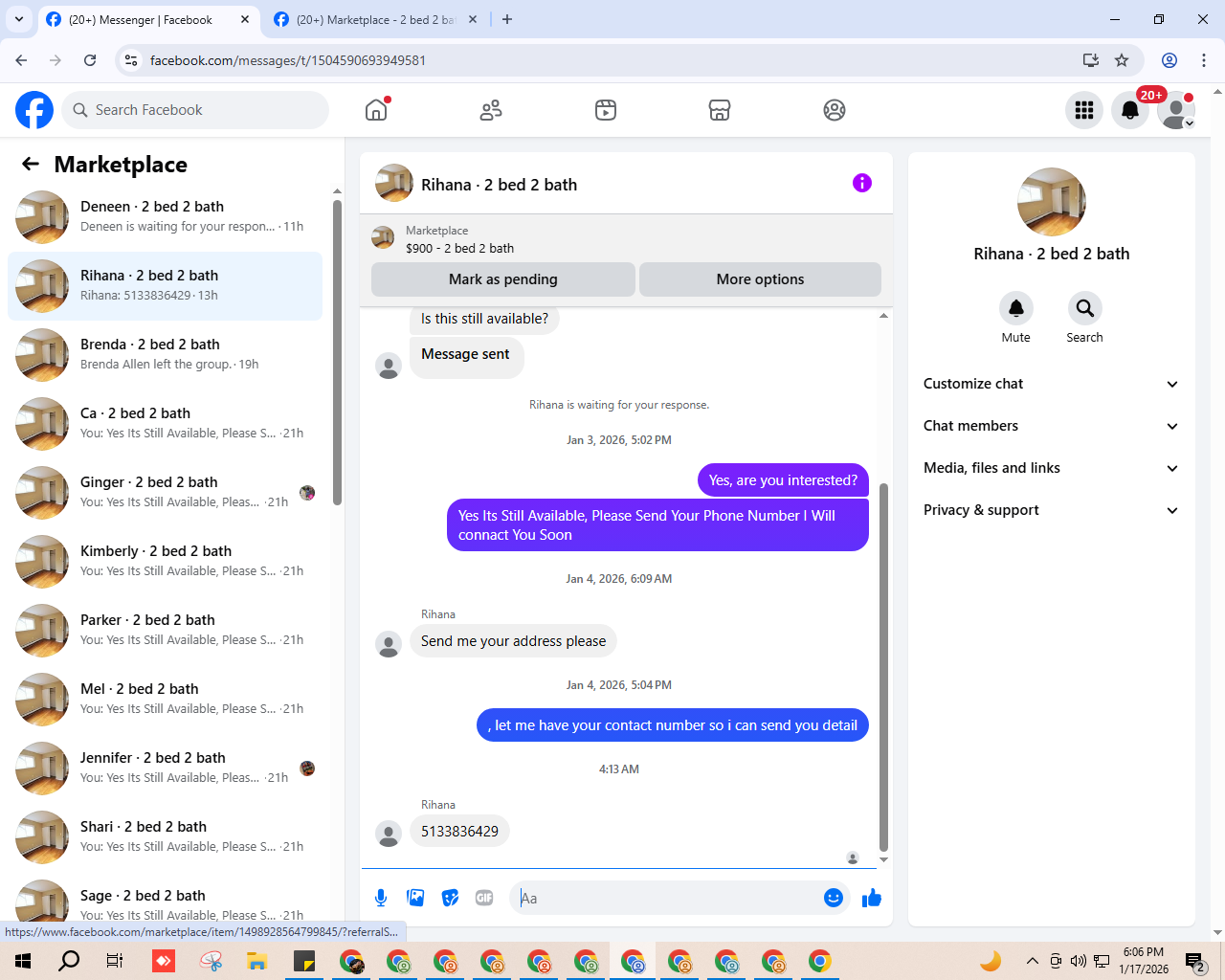Screen dimensions: 1225x980
Task: Click the browser back arrow
Action: [21, 60]
